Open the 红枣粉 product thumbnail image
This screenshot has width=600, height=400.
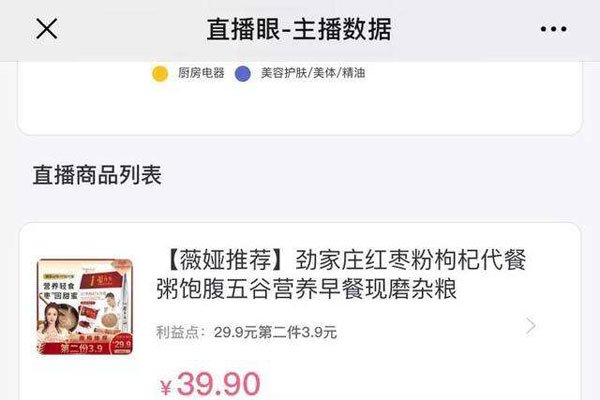(x=85, y=307)
